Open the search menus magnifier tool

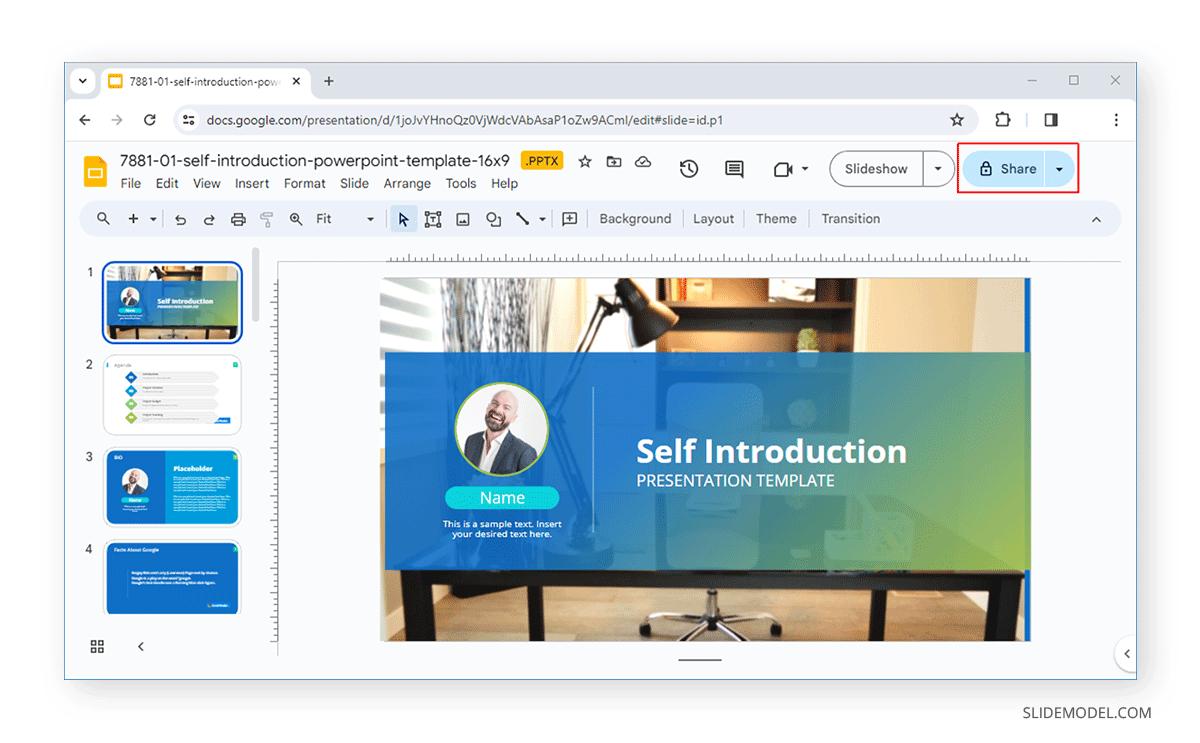click(103, 219)
